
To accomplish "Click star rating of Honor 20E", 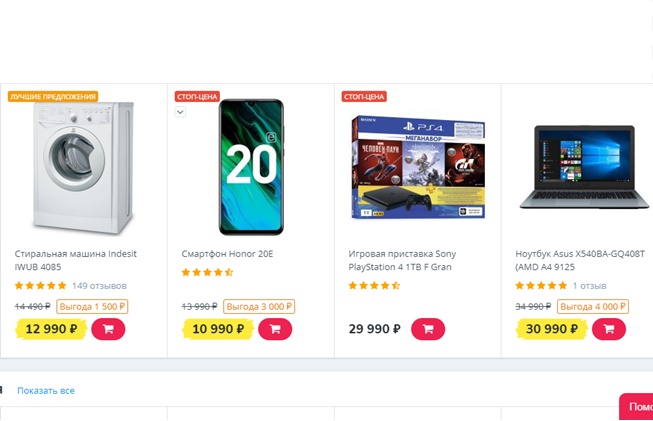I will pos(207,271).
